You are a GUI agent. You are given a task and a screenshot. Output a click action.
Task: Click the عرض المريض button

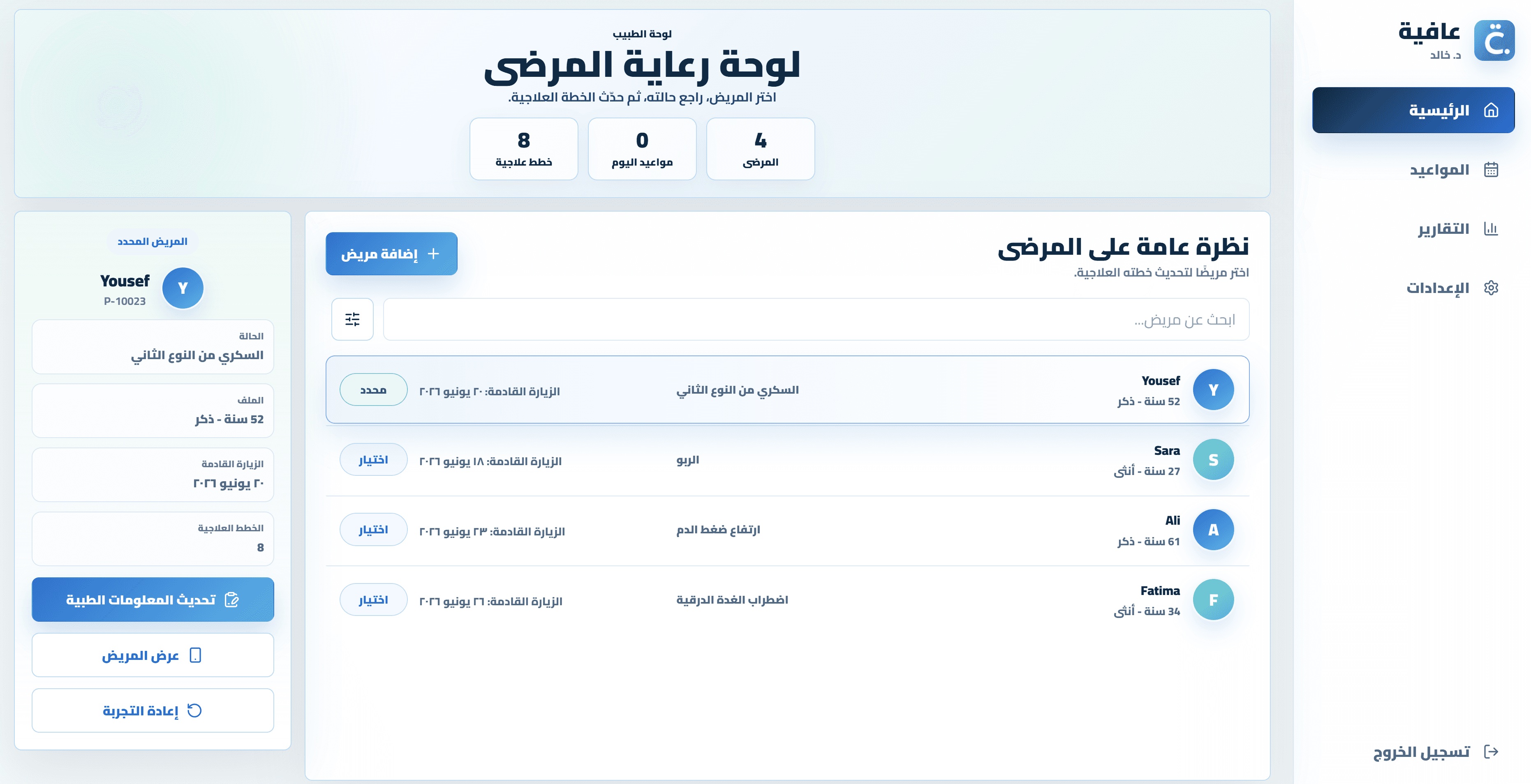[x=153, y=655]
